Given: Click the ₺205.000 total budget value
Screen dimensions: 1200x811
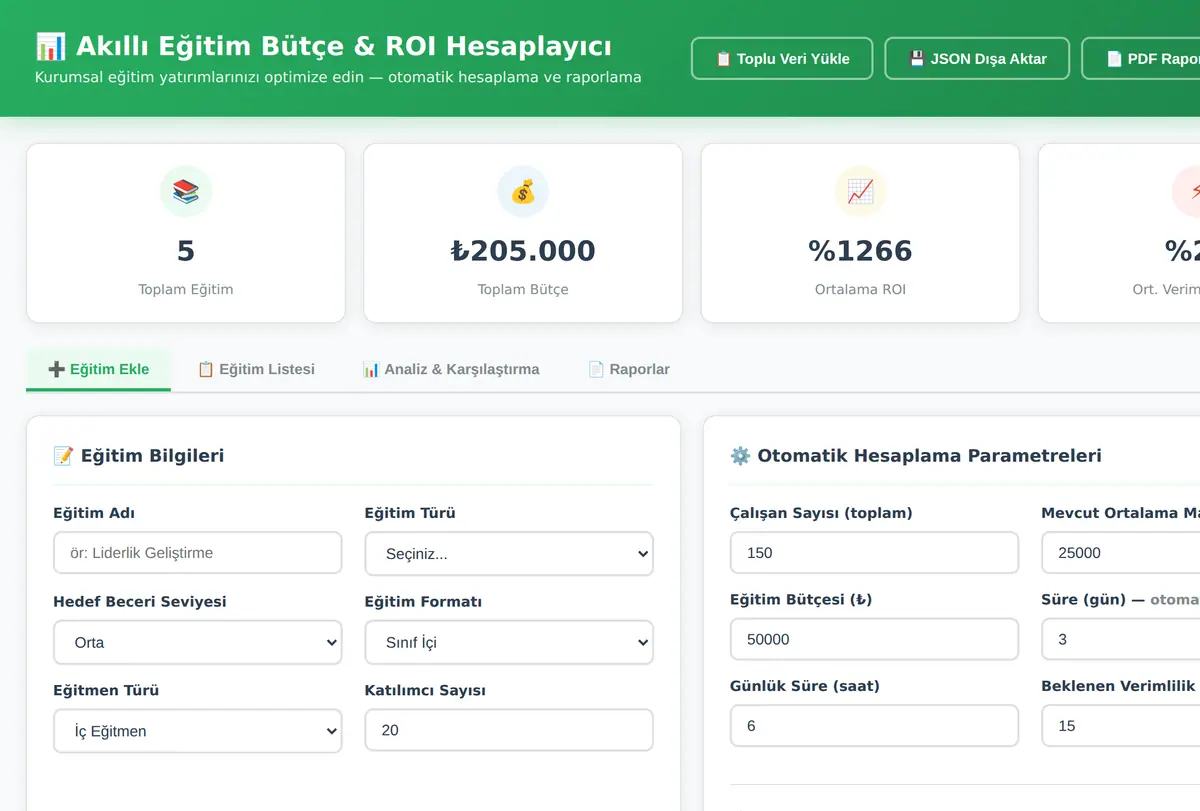Looking at the screenshot, I should tap(523, 250).
